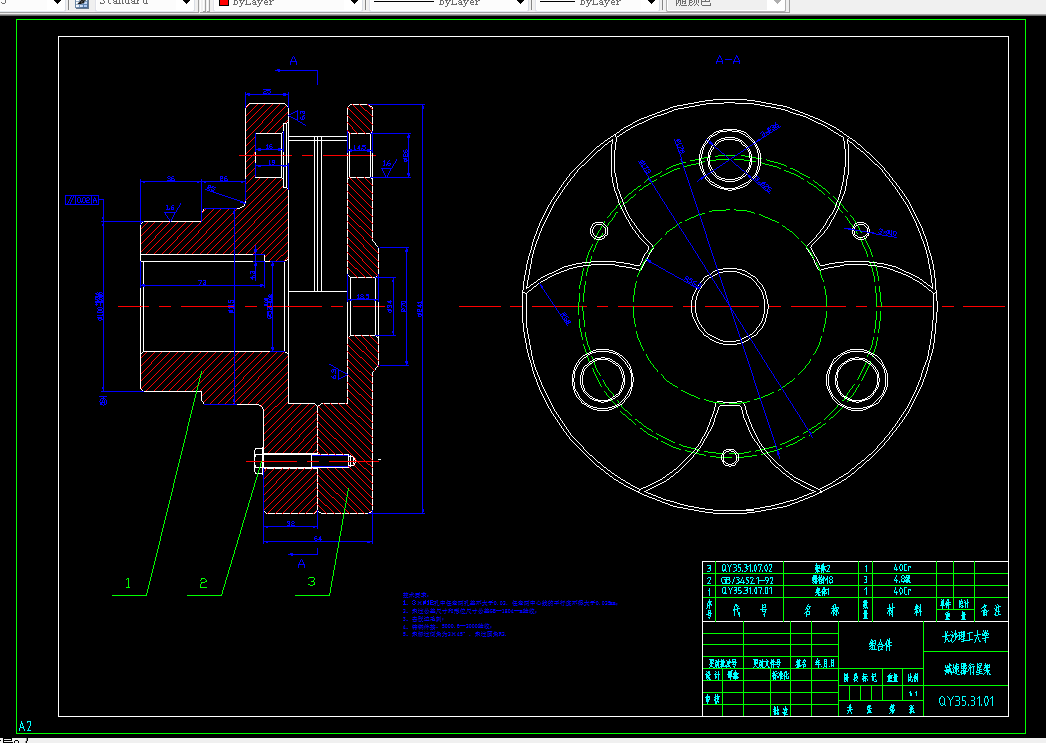This screenshot has height=743, width=1046.
Task: Expand the ByLayer lineweight dropdown arrow
Action: (652, 3)
